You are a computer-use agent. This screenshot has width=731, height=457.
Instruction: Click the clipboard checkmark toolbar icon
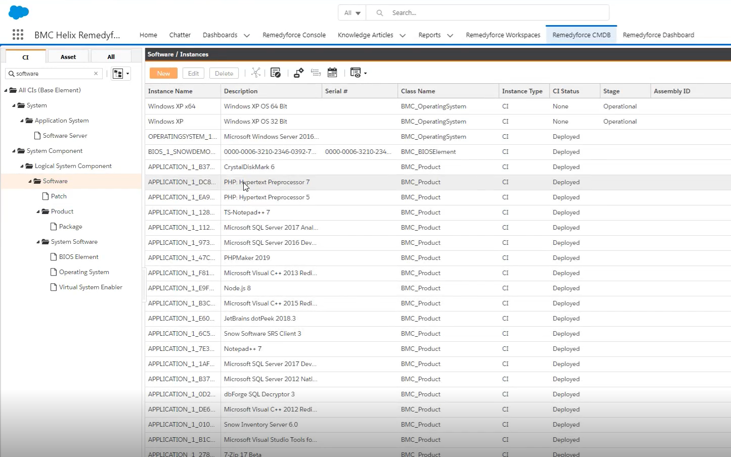point(276,73)
